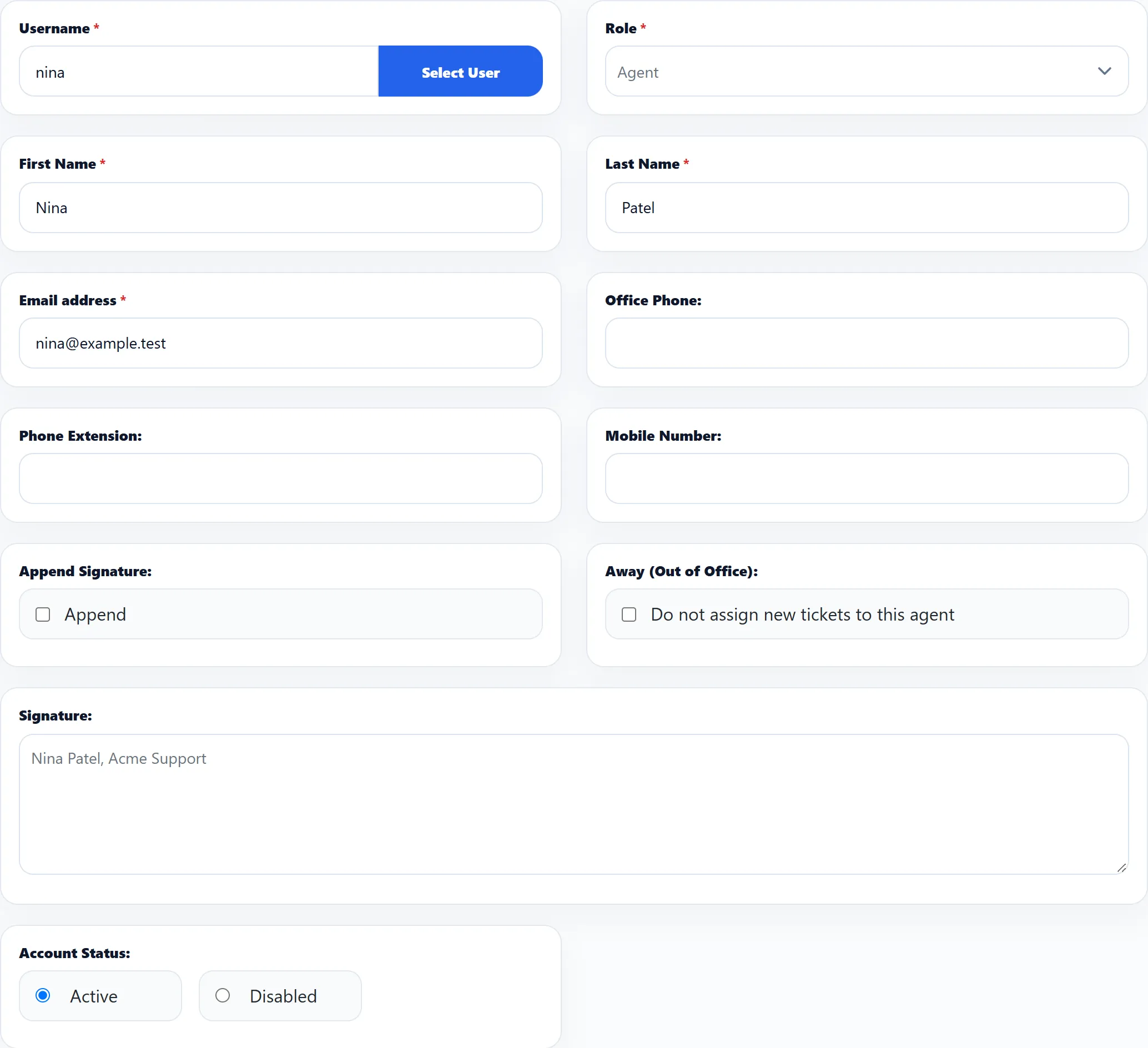Focus the Phone Extension input
The image size is (1148, 1048).
coord(281,478)
